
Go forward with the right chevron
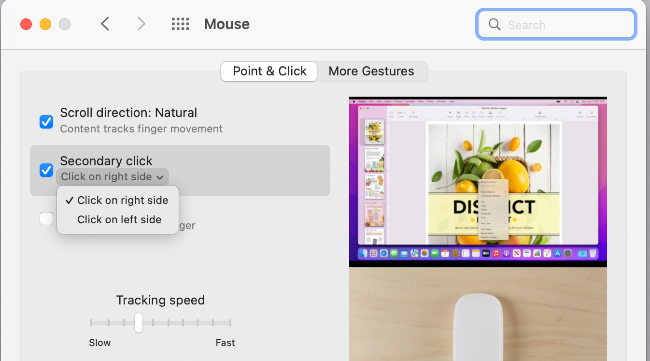[x=141, y=24]
